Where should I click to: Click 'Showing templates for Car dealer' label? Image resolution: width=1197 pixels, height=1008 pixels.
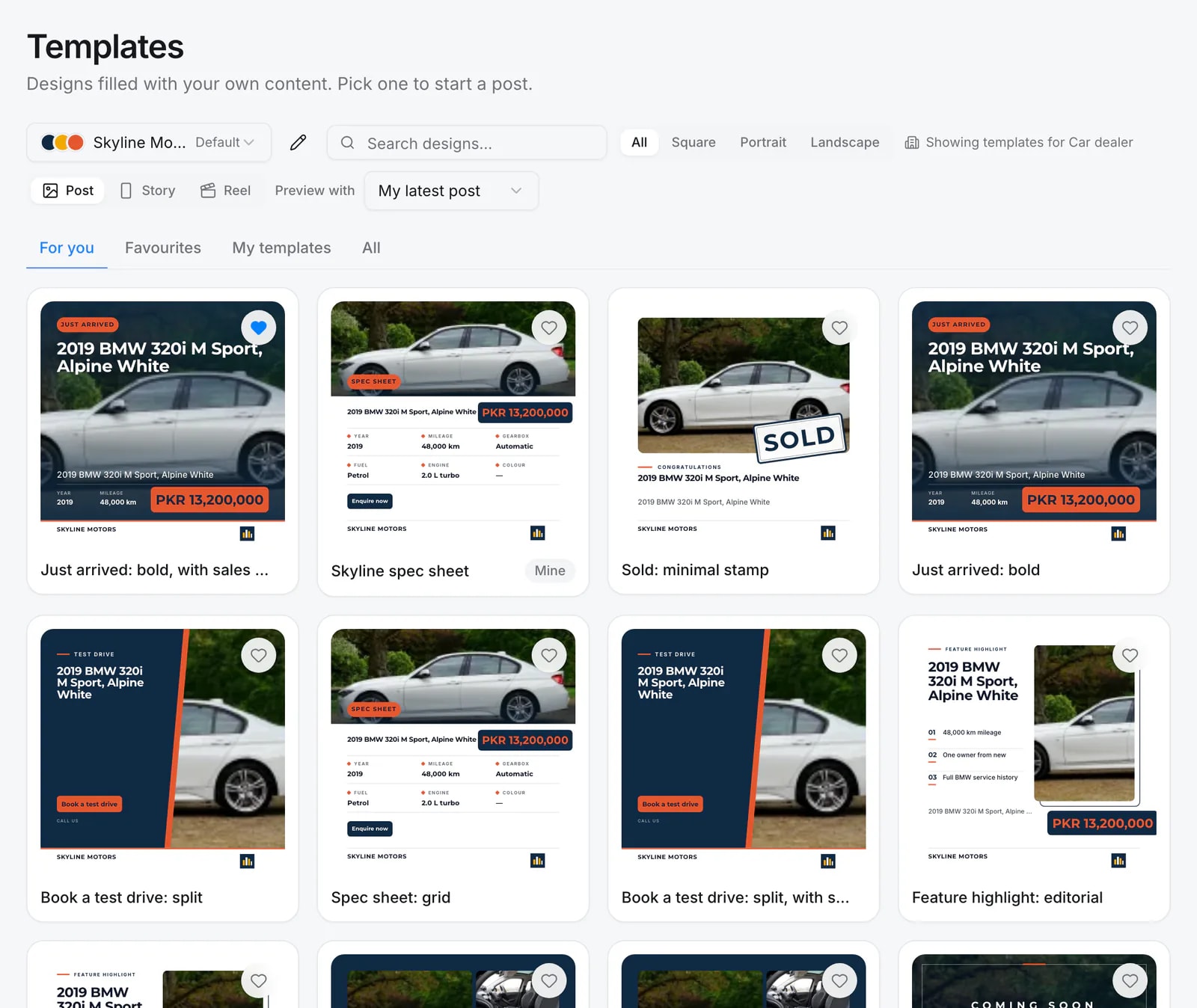(x=1029, y=142)
